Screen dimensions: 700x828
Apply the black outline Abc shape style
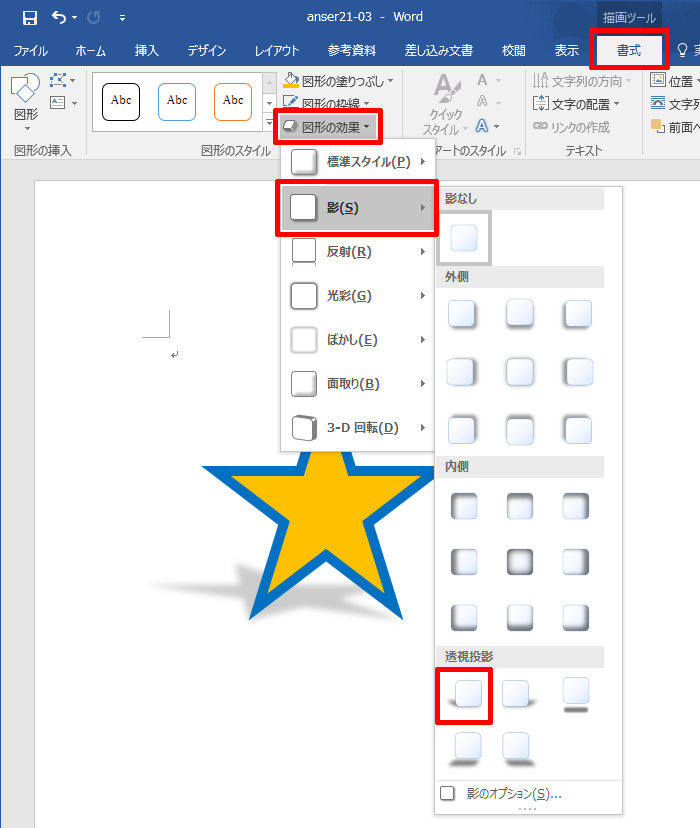tap(121, 101)
